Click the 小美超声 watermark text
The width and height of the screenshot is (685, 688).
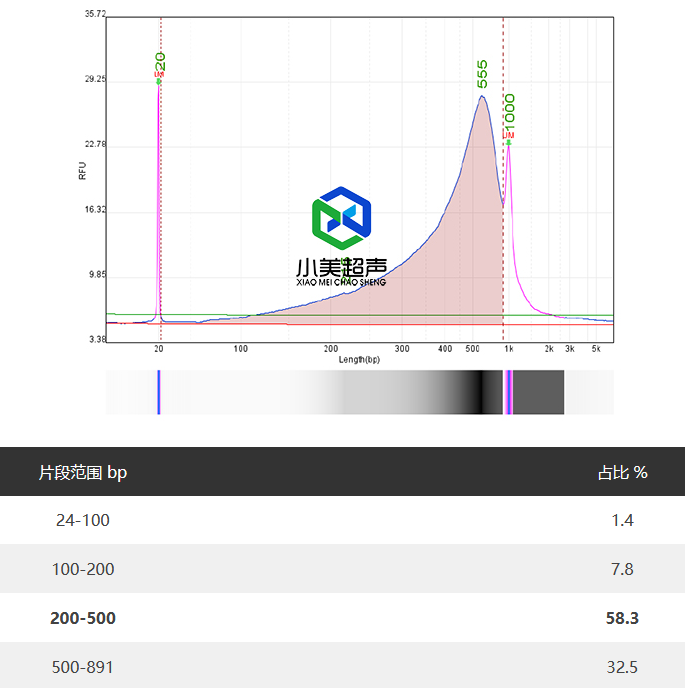click(x=341, y=268)
